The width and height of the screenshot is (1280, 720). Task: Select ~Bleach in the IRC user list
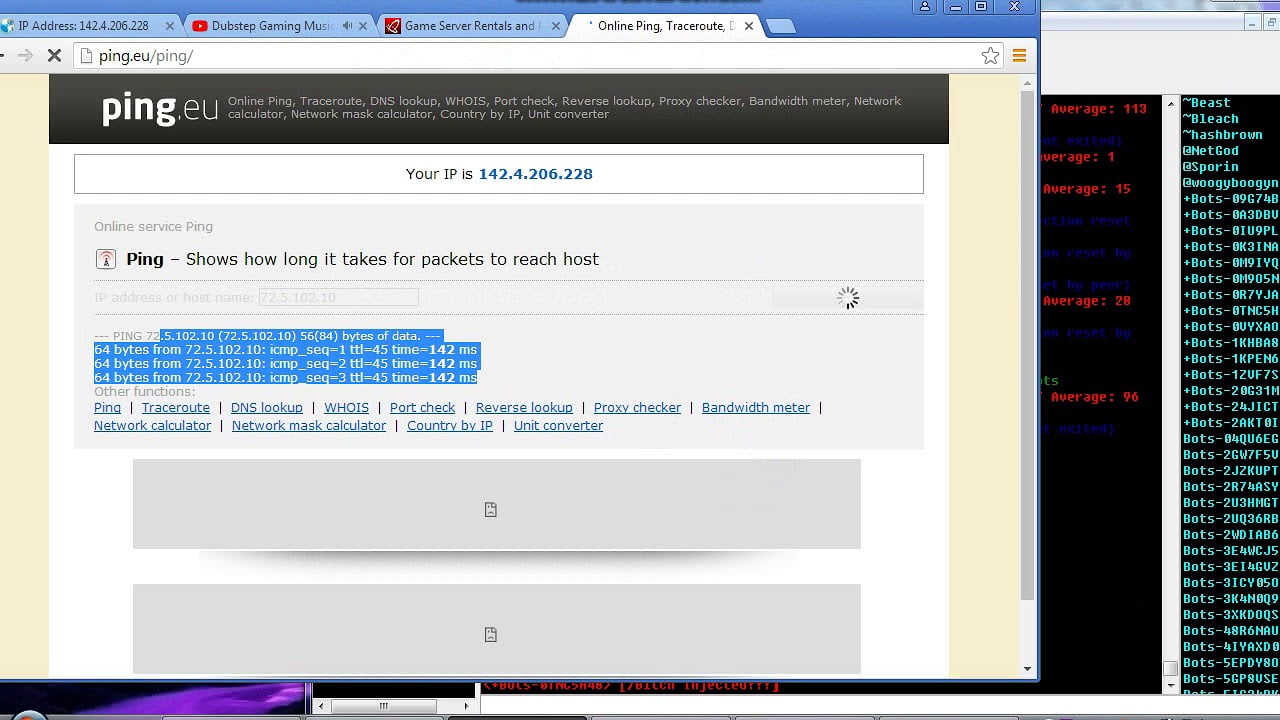coord(1211,119)
